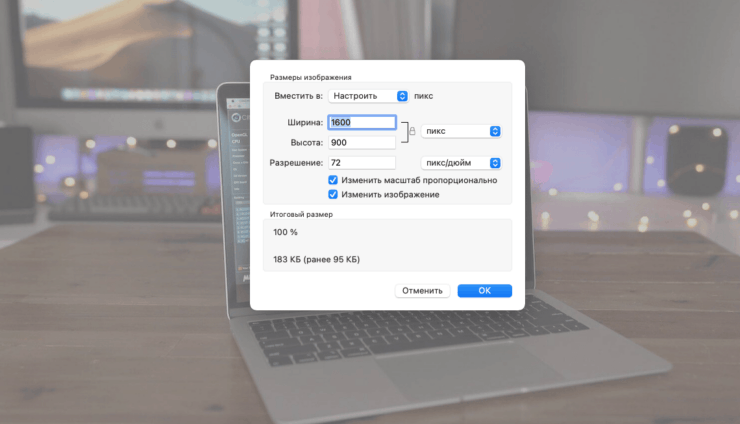Expand the пикс units dropdown for width and height

[x=460, y=131]
